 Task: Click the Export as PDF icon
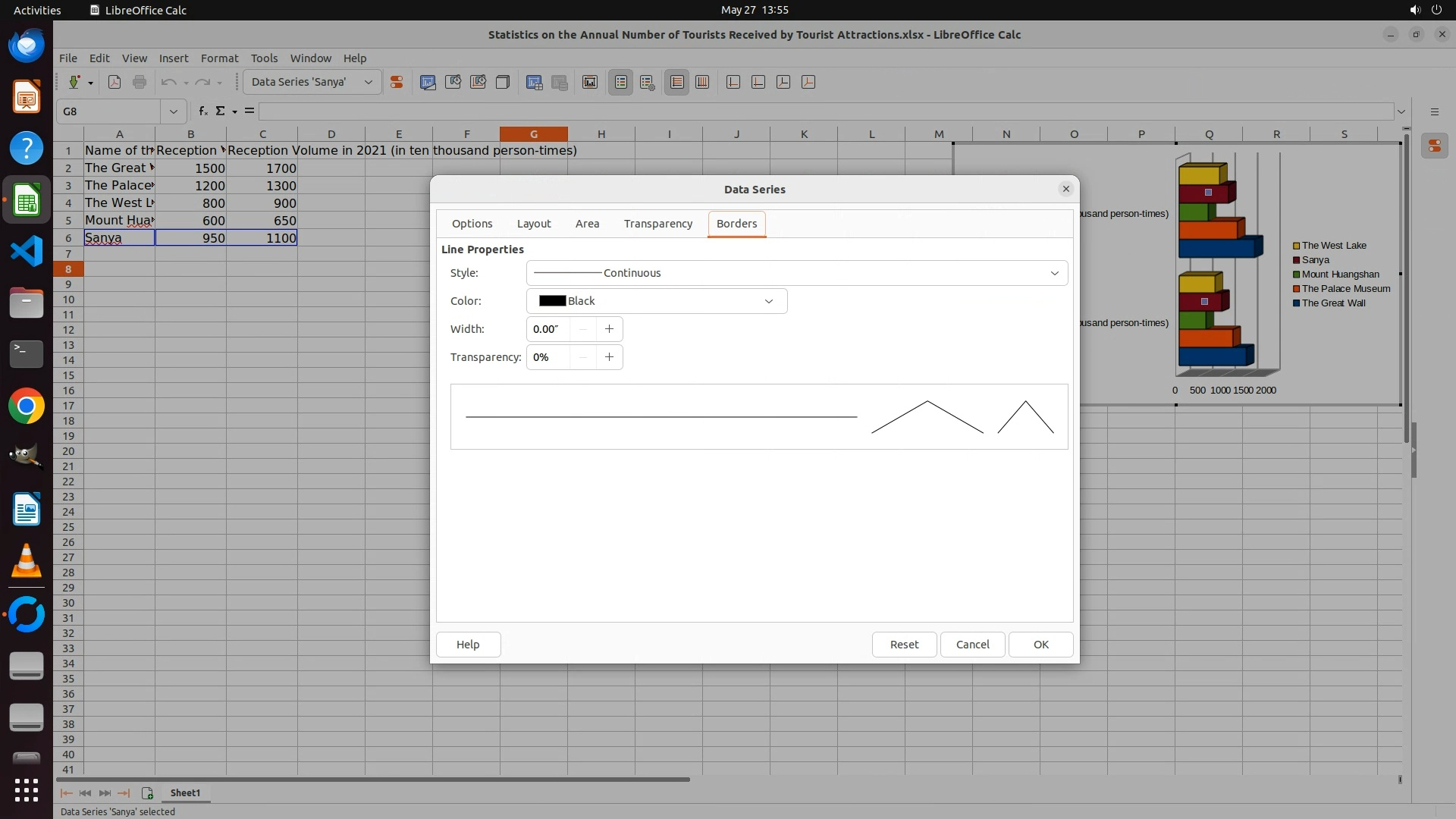tap(115, 83)
